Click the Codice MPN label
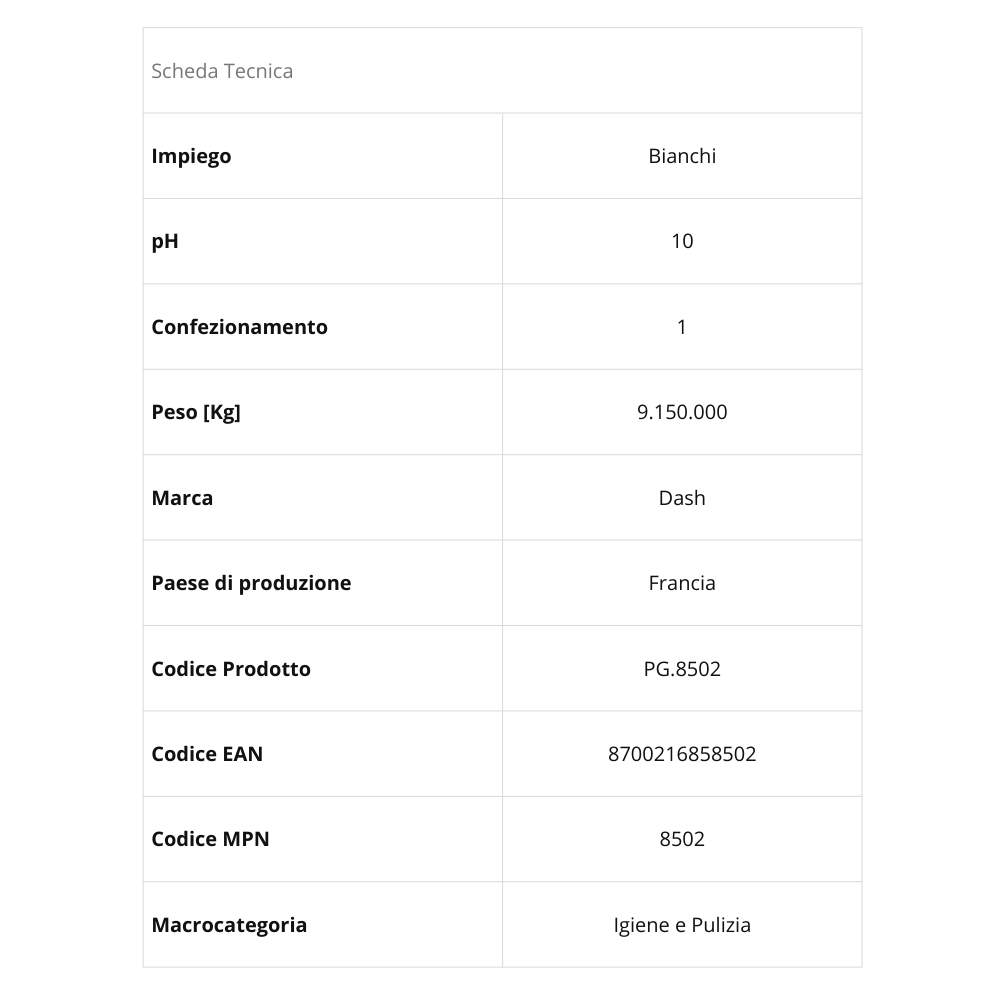Image resolution: width=1000 pixels, height=1000 pixels. 210,839
